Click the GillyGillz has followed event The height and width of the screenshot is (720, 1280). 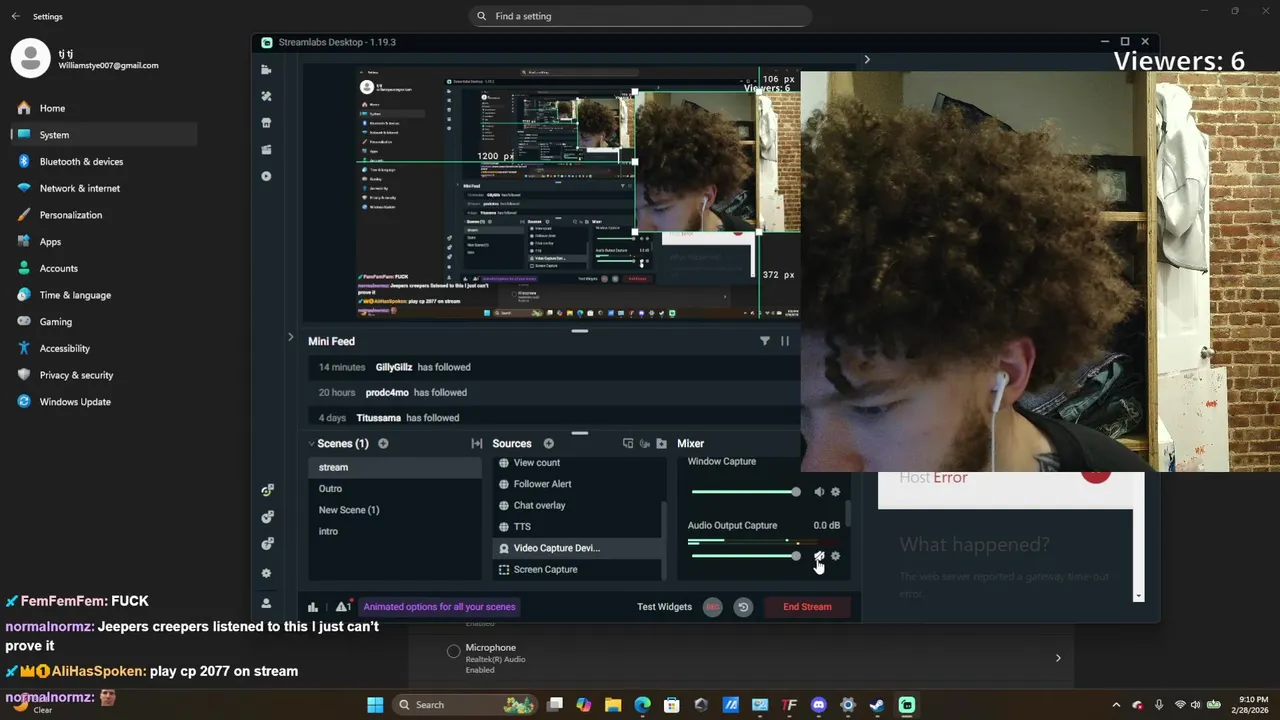tap(553, 367)
